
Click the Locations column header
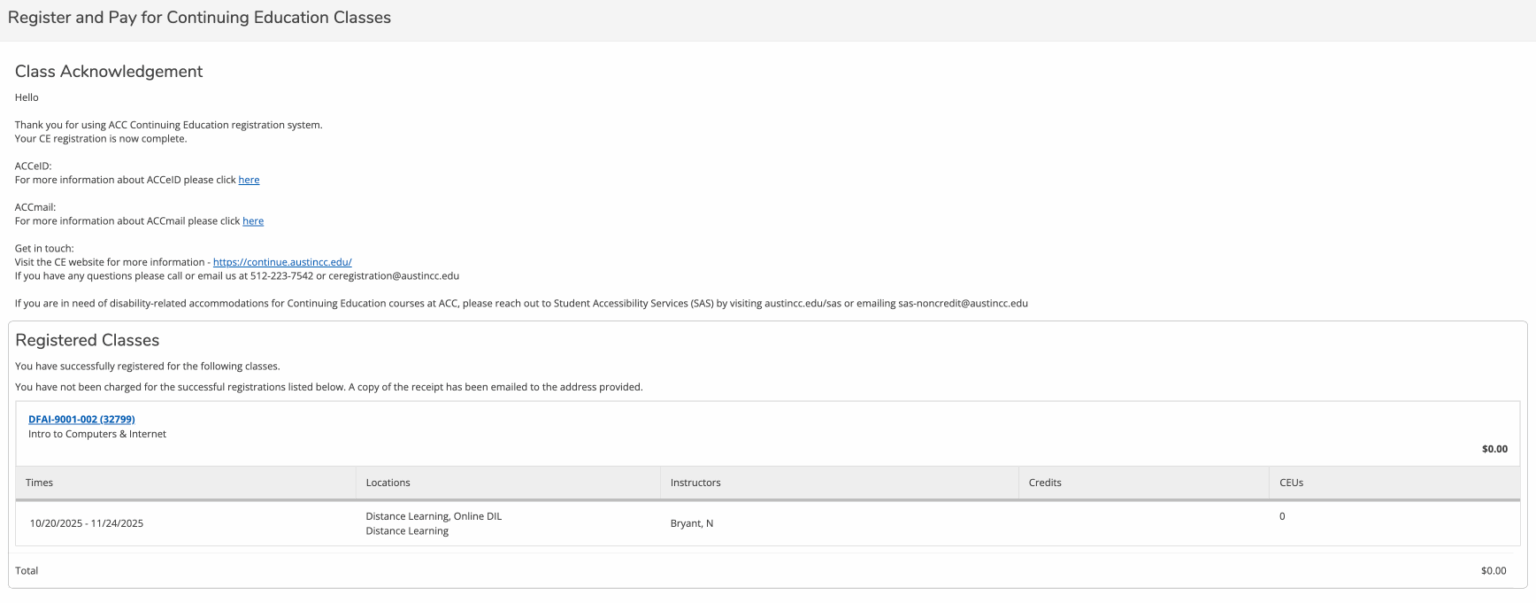[388, 483]
